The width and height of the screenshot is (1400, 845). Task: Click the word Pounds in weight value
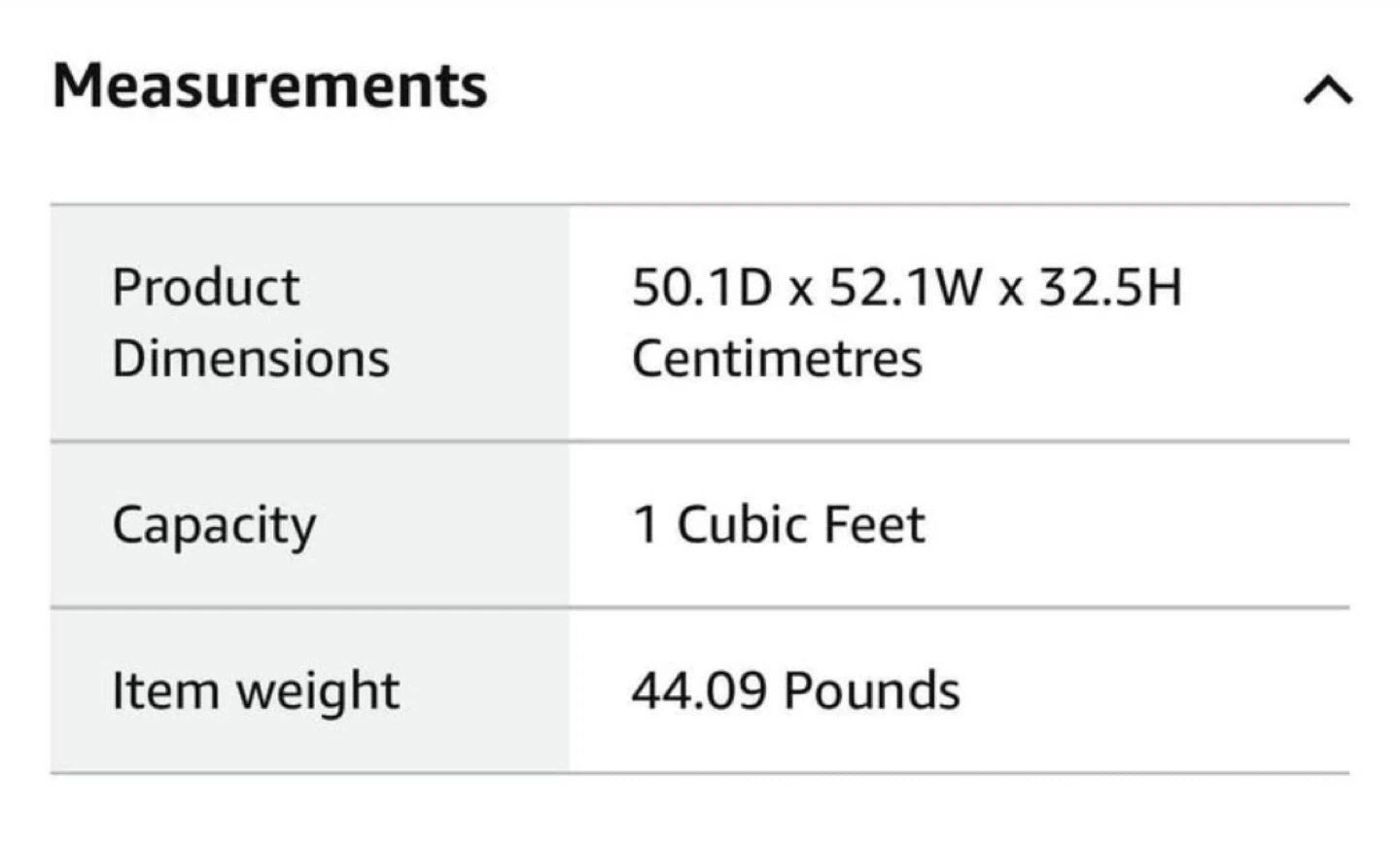point(872,691)
